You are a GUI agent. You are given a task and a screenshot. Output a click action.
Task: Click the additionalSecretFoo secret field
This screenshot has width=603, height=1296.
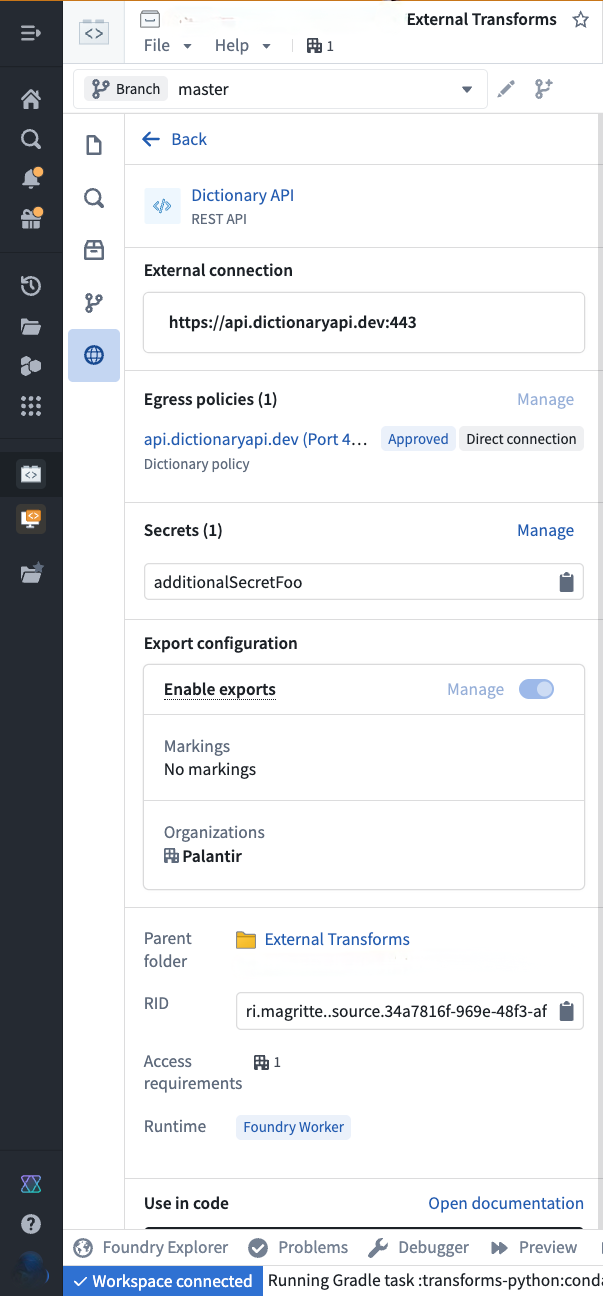364,582
